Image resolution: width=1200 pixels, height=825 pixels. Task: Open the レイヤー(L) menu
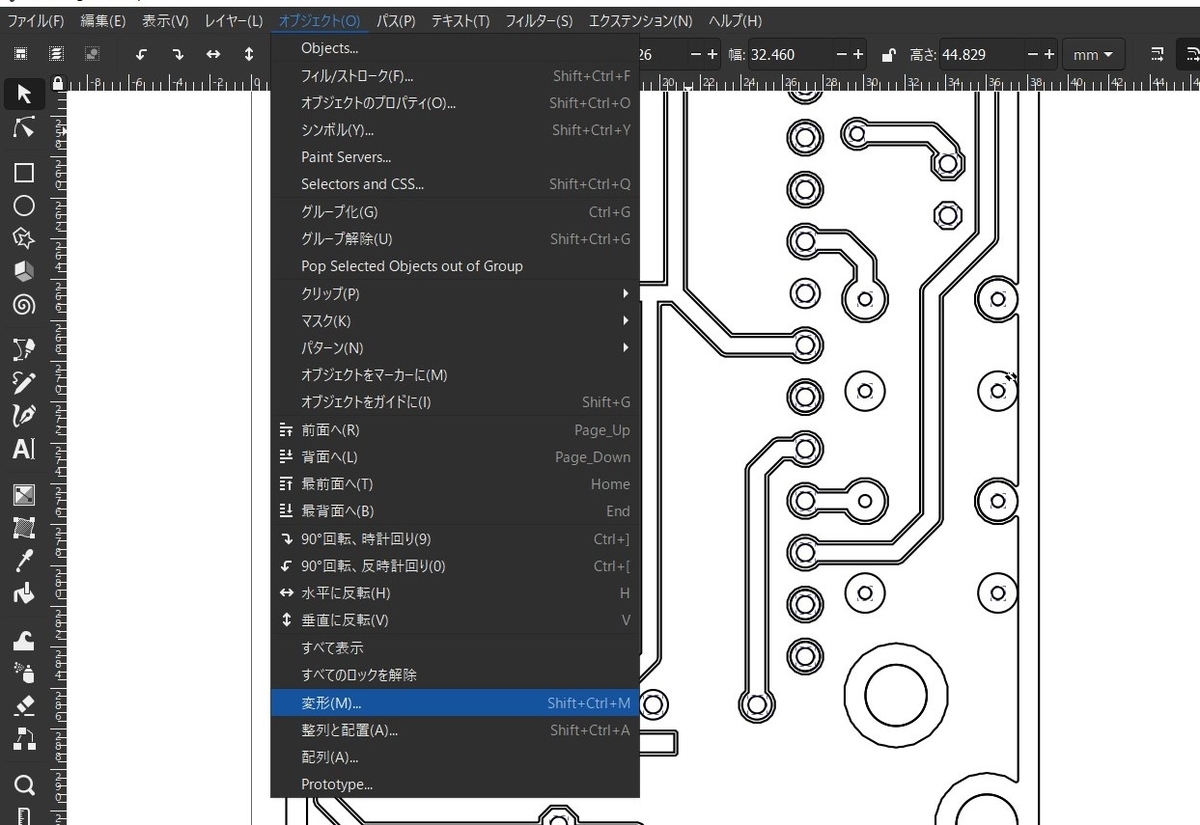point(233,20)
